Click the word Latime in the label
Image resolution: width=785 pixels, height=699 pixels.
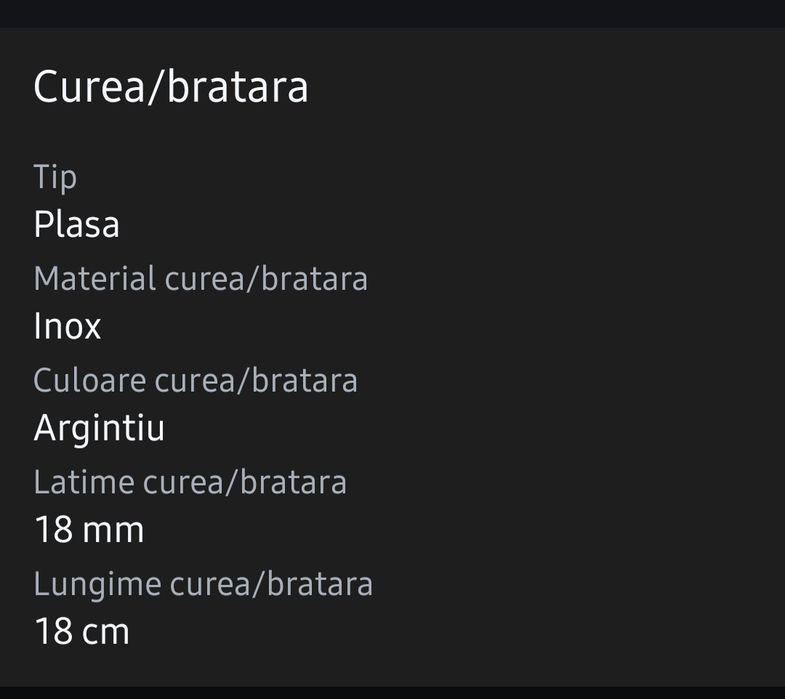(84, 482)
